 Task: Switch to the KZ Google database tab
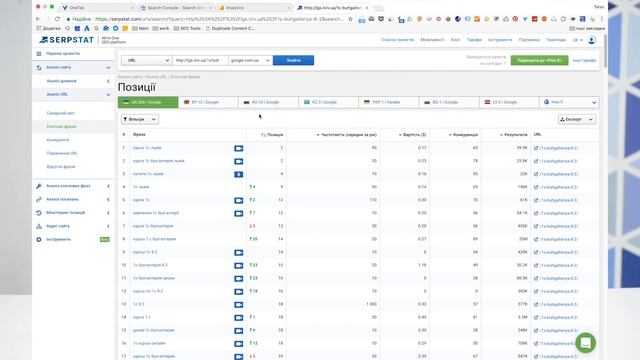pos(329,102)
